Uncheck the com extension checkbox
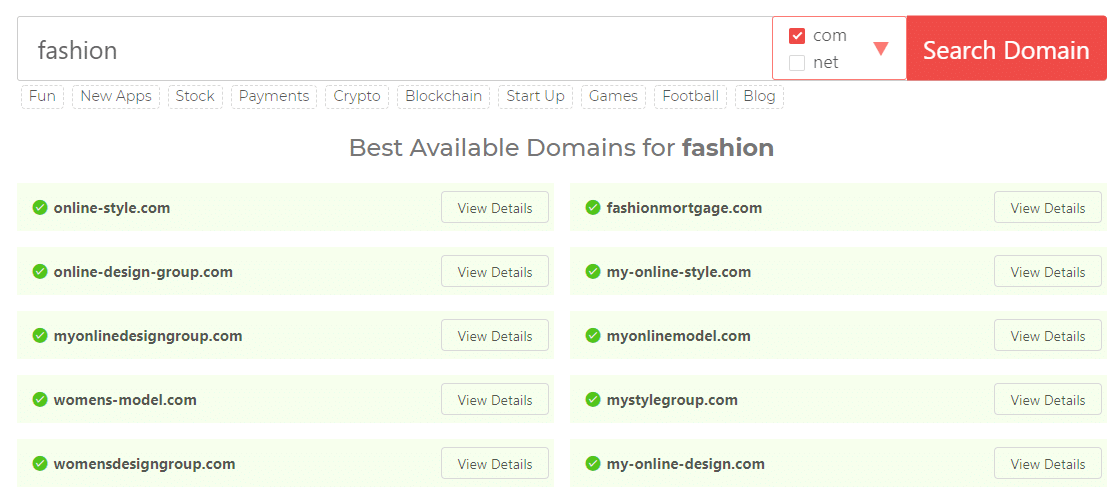1120x493 pixels. [x=797, y=36]
